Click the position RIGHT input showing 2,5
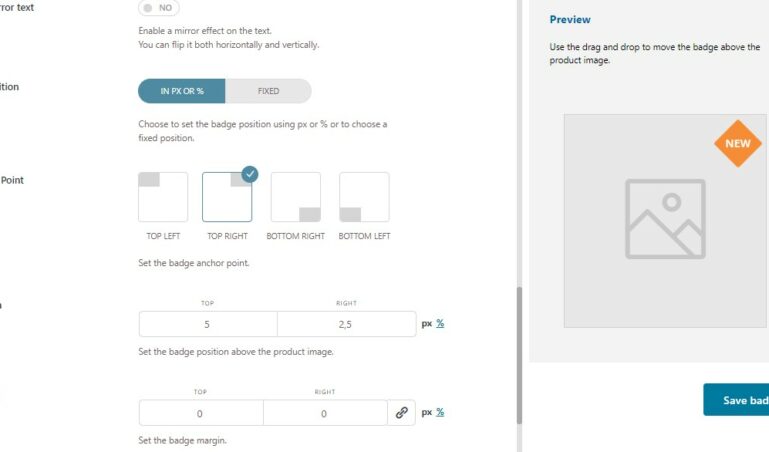Viewport: 769px width, 452px height. 347,324
